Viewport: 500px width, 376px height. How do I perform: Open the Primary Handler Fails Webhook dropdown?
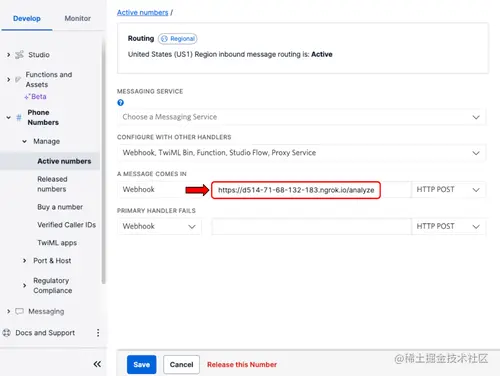(x=159, y=226)
